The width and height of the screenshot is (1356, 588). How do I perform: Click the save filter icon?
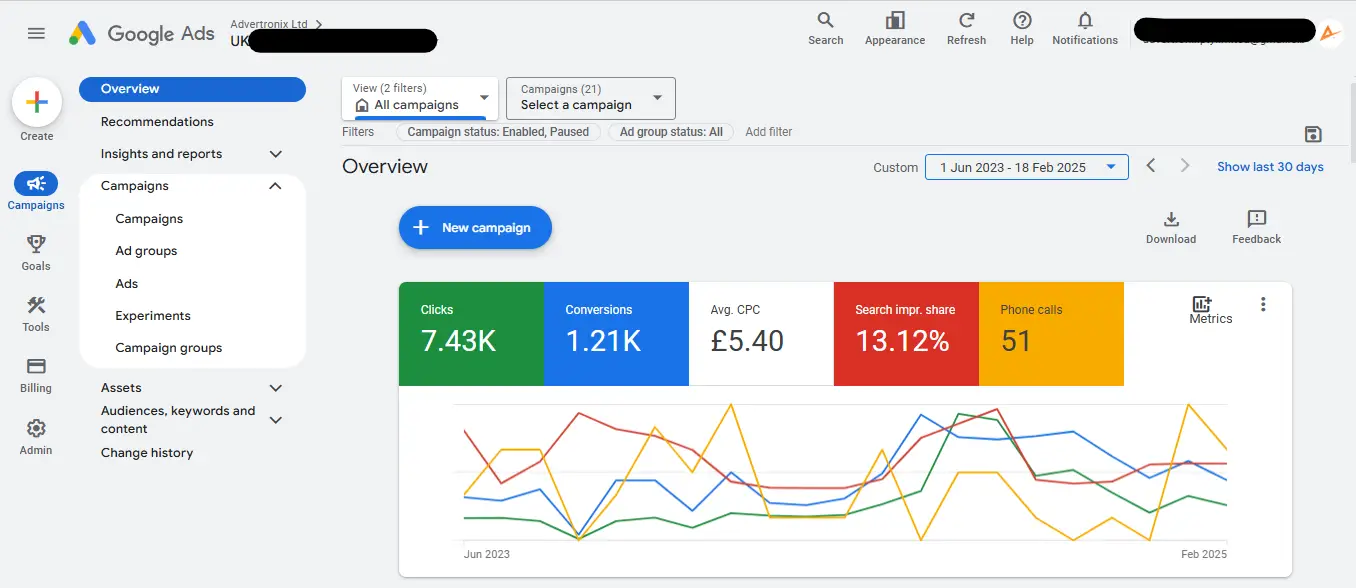pos(1313,135)
